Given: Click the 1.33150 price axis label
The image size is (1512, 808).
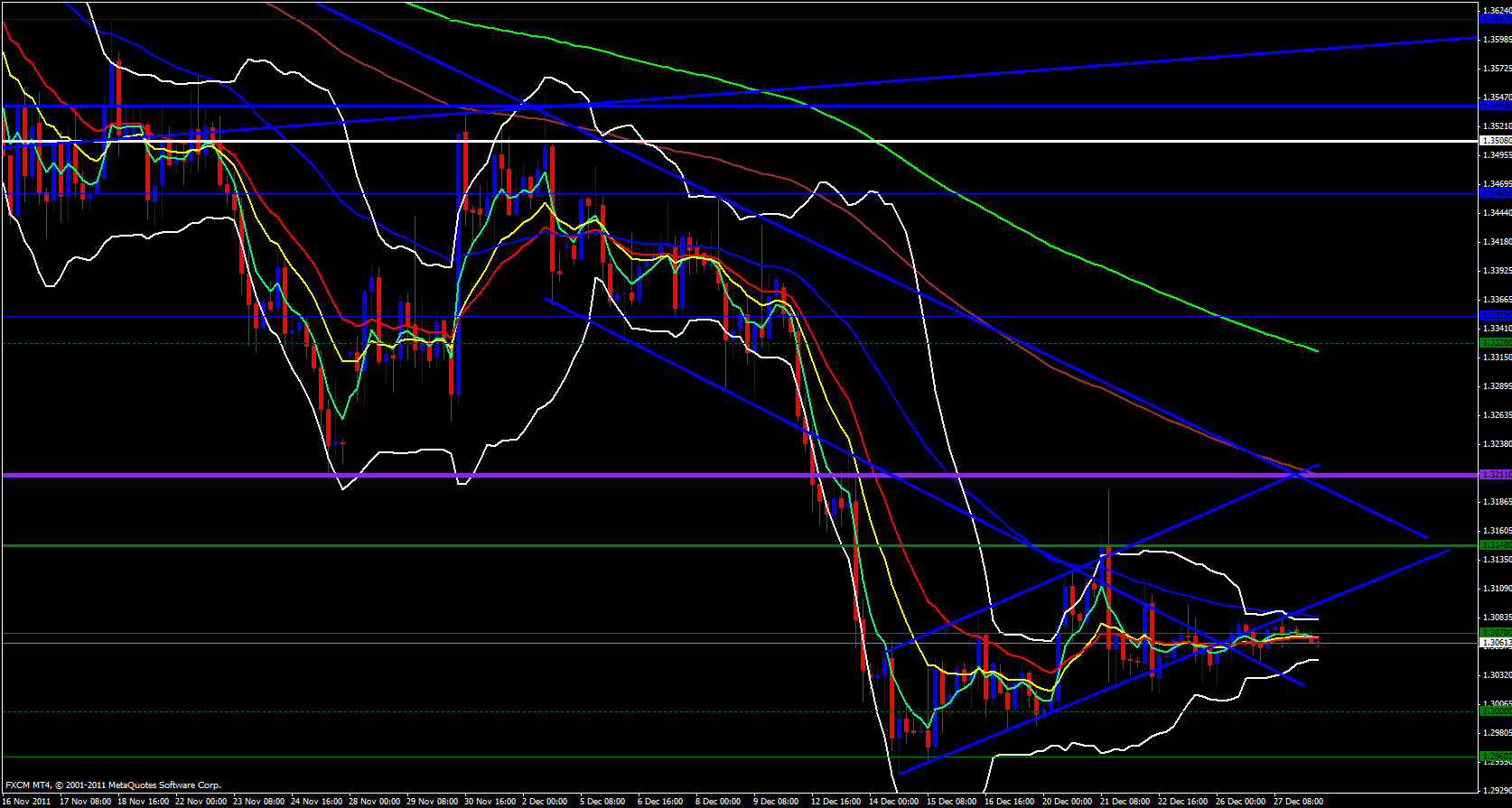Looking at the screenshot, I should pyautogui.click(x=1497, y=358).
